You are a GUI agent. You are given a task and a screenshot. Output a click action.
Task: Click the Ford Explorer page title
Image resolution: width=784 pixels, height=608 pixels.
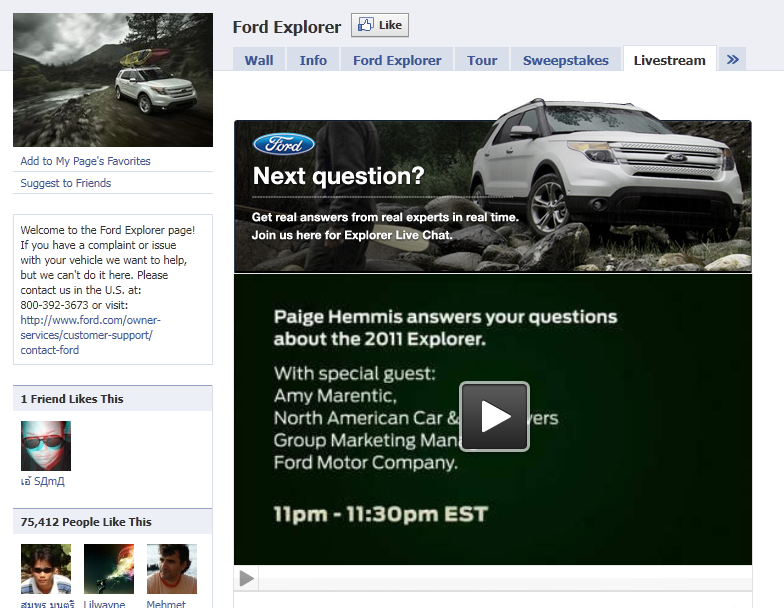pyautogui.click(x=287, y=27)
